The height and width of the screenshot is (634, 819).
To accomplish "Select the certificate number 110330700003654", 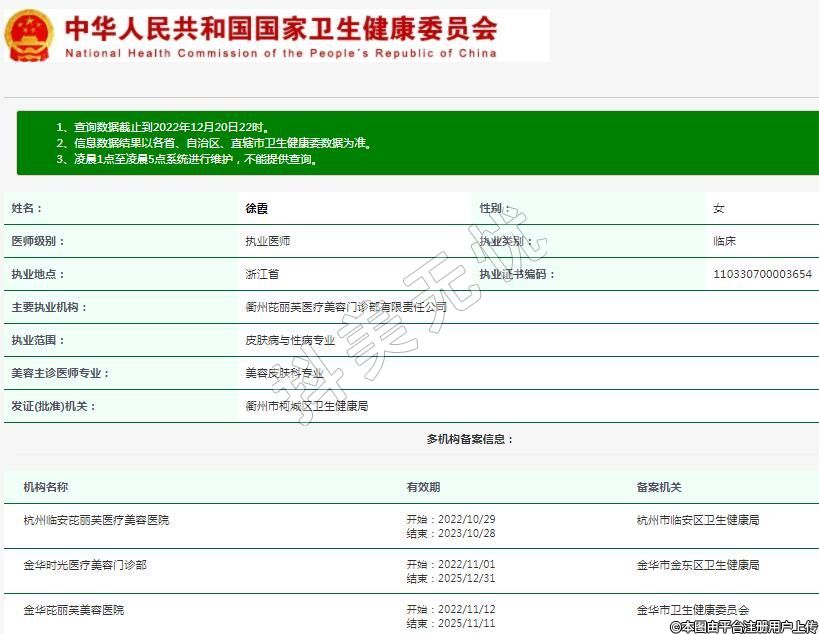I will pos(762,274).
